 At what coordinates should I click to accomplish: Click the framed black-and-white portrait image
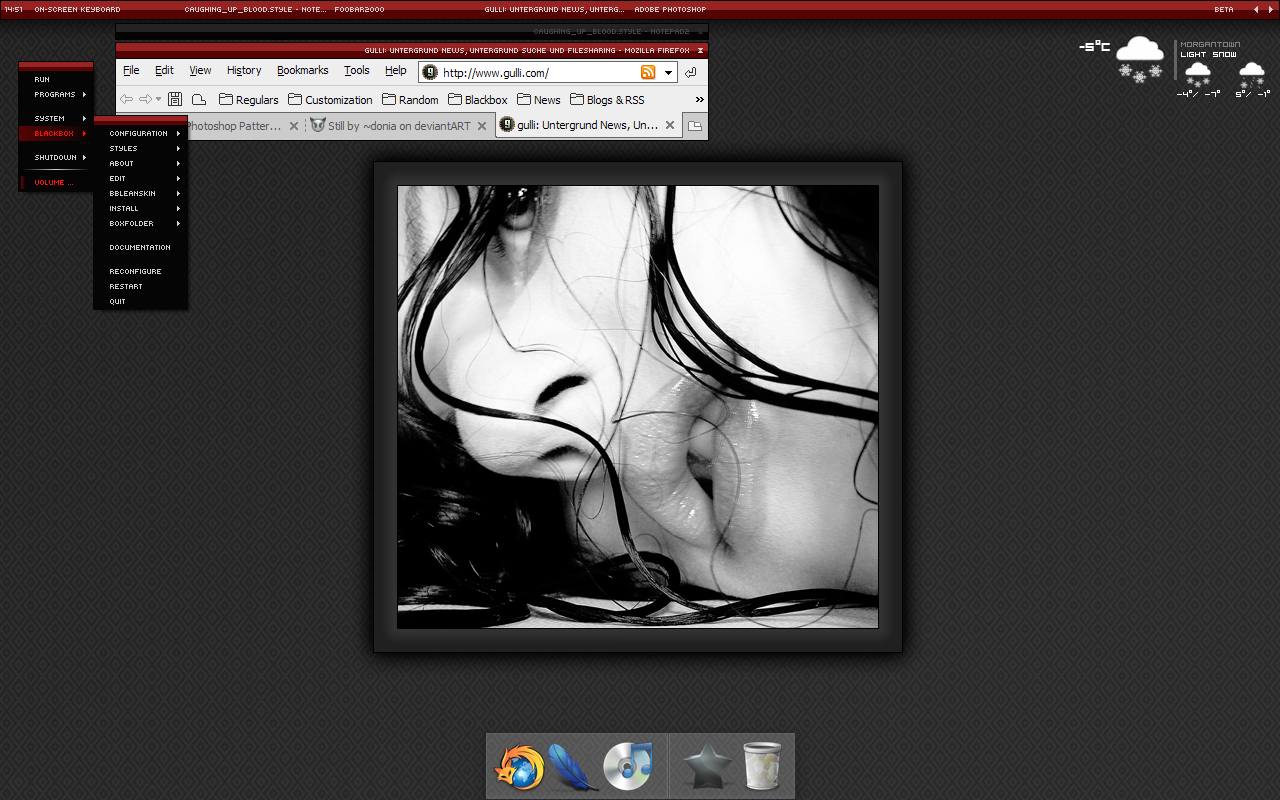point(638,407)
